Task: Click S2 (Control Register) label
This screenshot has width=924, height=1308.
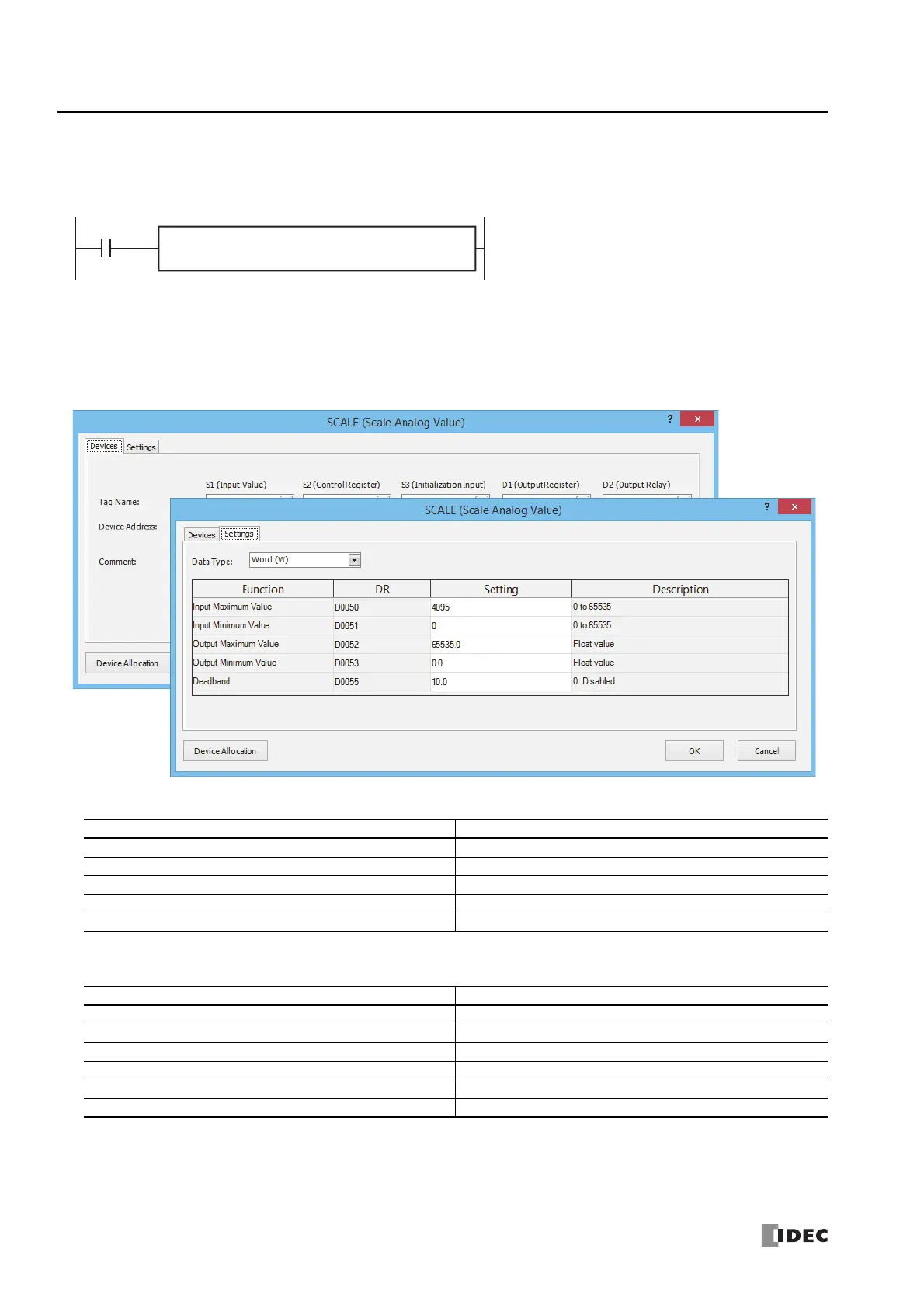Action: coord(342,485)
